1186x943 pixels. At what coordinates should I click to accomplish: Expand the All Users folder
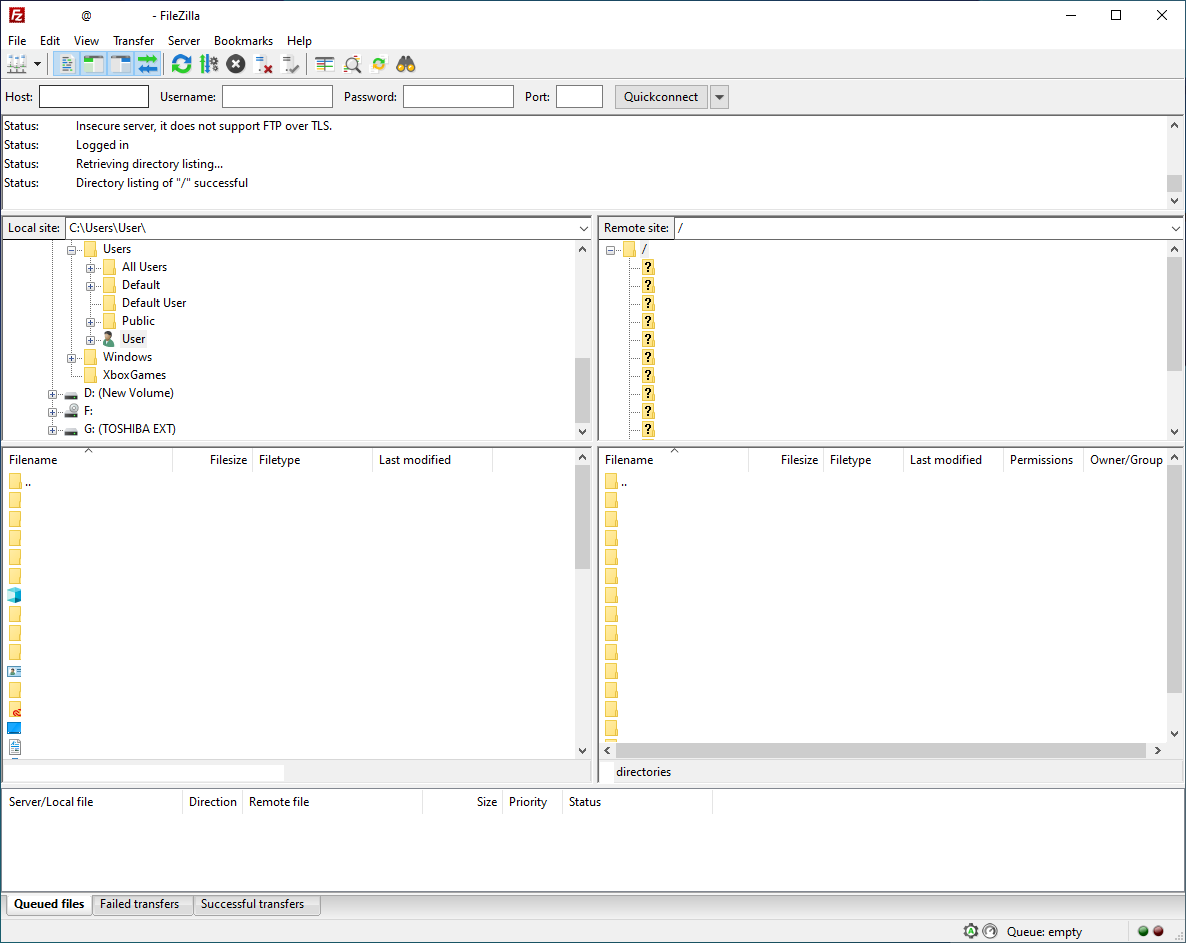point(90,268)
